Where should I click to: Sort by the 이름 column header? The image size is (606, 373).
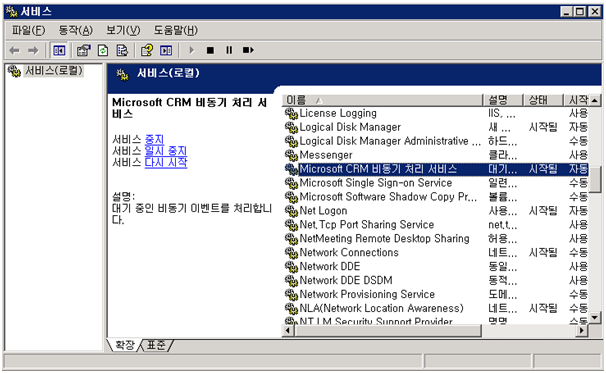pyautogui.click(x=383, y=100)
